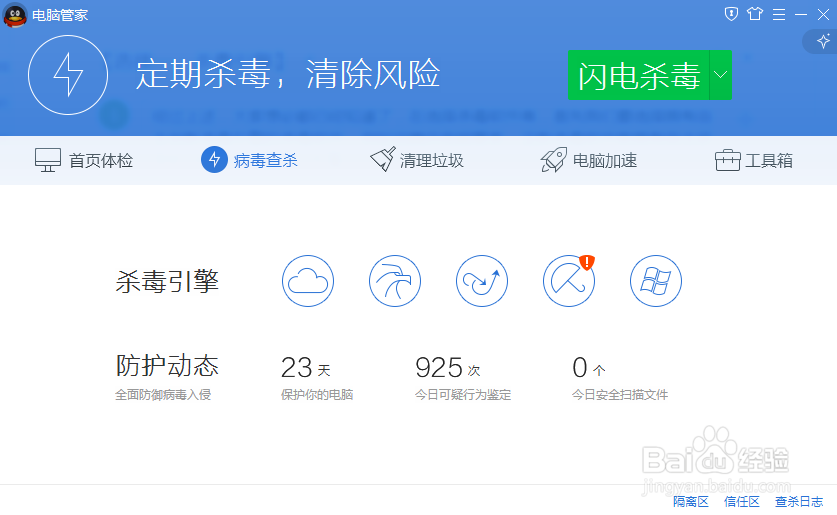Image resolution: width=837 pixels, height=515 pixels.
Task: Click the 23 天 protection days value
Action: pyautogui.click(x=306, y=368)
